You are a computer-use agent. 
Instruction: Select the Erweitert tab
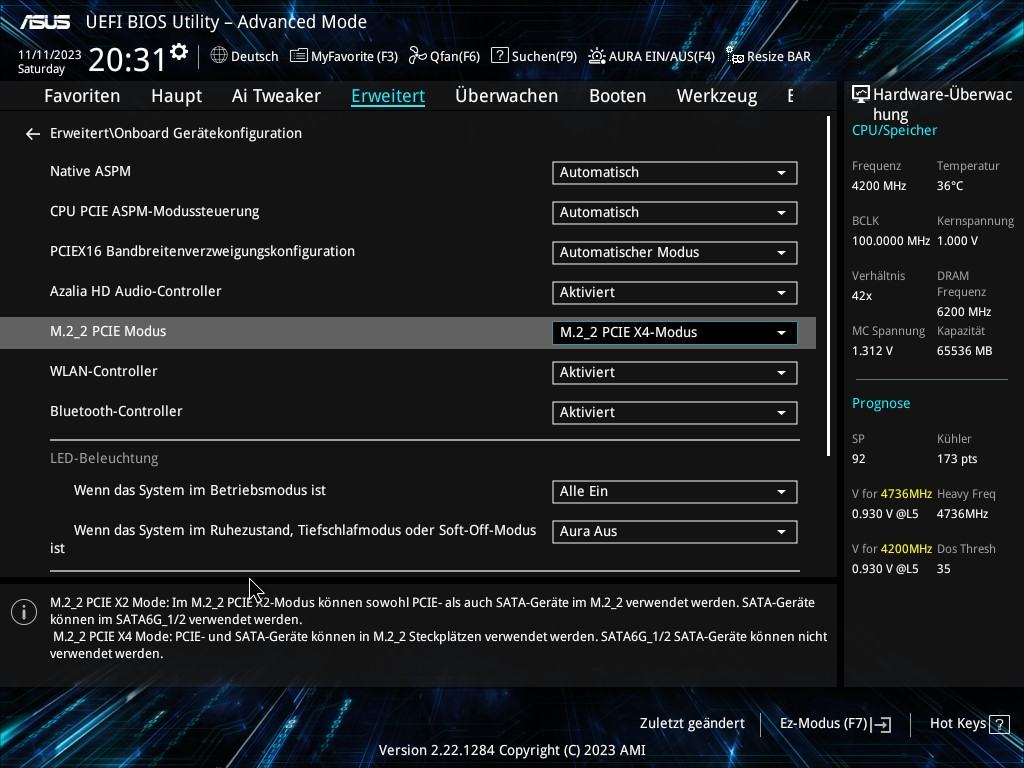(388, 96)
